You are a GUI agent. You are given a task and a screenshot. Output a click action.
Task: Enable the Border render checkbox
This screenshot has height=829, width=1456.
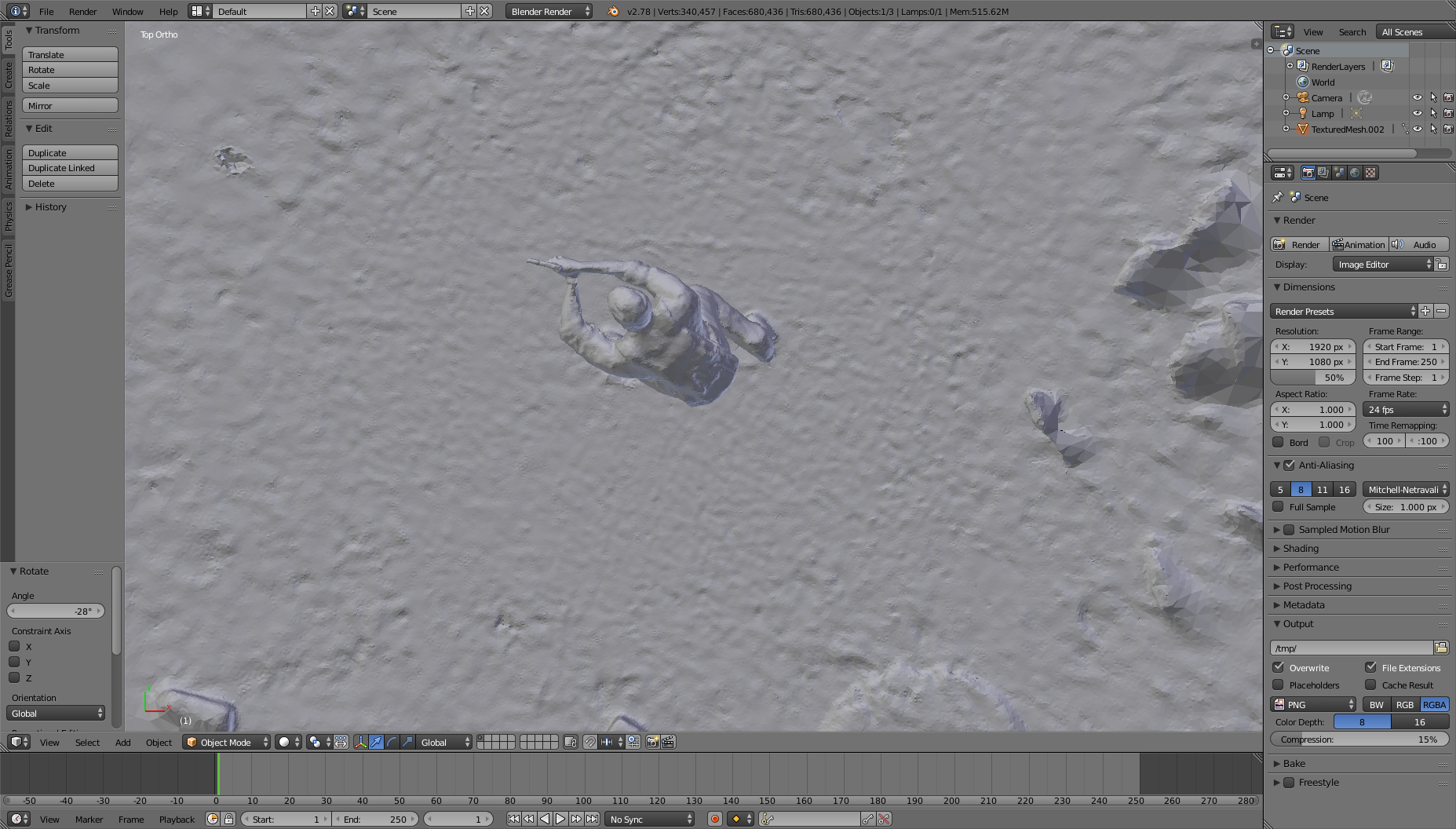tap(1278, 442)
